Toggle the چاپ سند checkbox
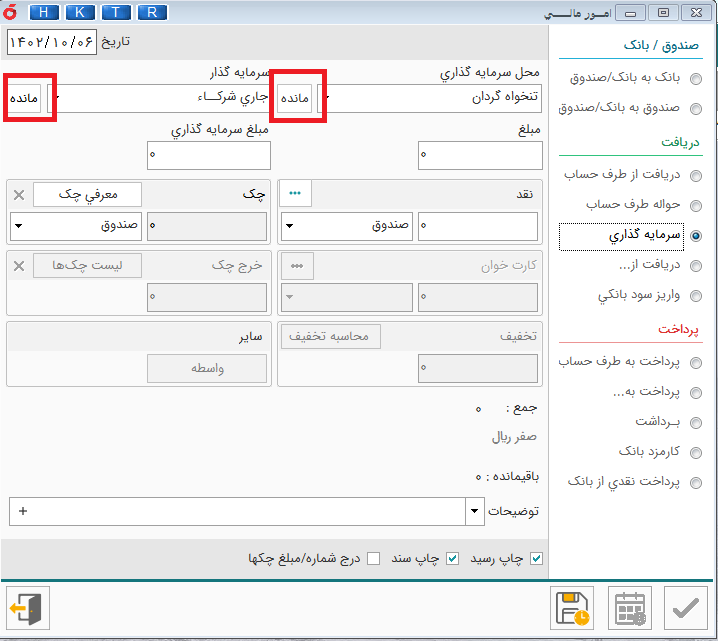Viewport: 718px width, 641px height. pyautogui.click(x=452, y=558)
